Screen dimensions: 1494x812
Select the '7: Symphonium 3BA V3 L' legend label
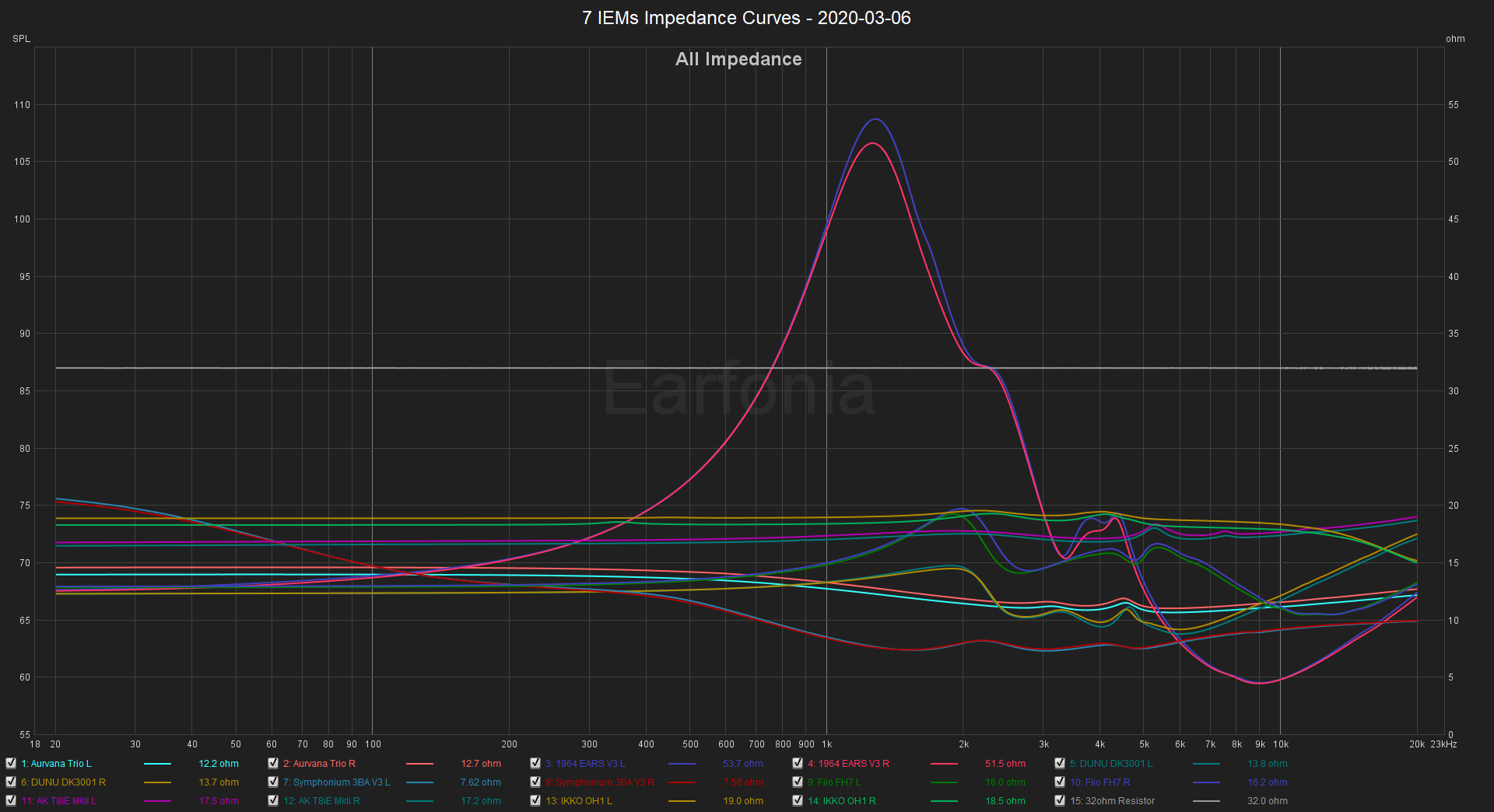coord(337,782)
